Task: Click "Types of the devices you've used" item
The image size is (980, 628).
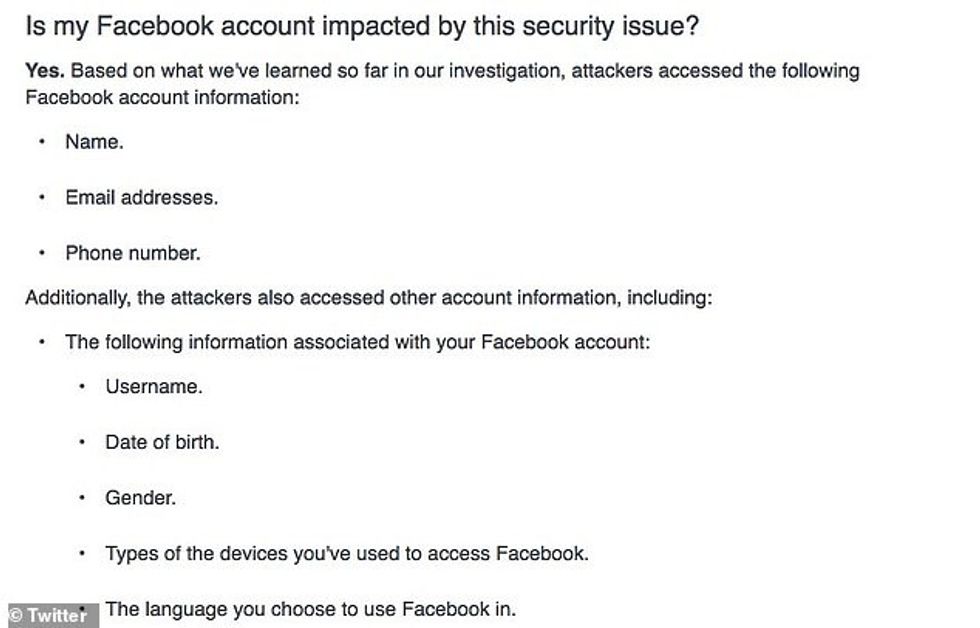Action: point(346,553)
